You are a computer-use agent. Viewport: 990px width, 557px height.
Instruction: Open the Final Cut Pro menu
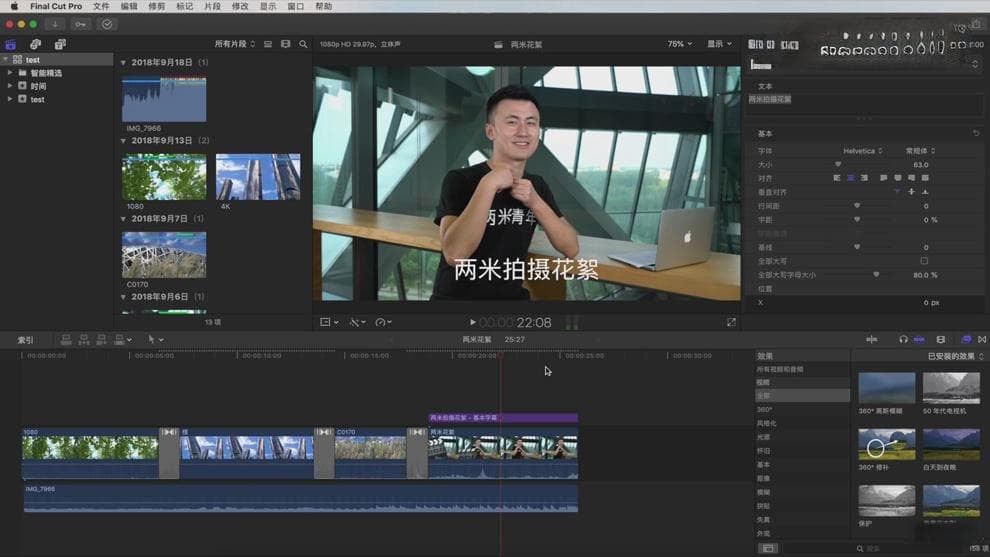(56, 6)
